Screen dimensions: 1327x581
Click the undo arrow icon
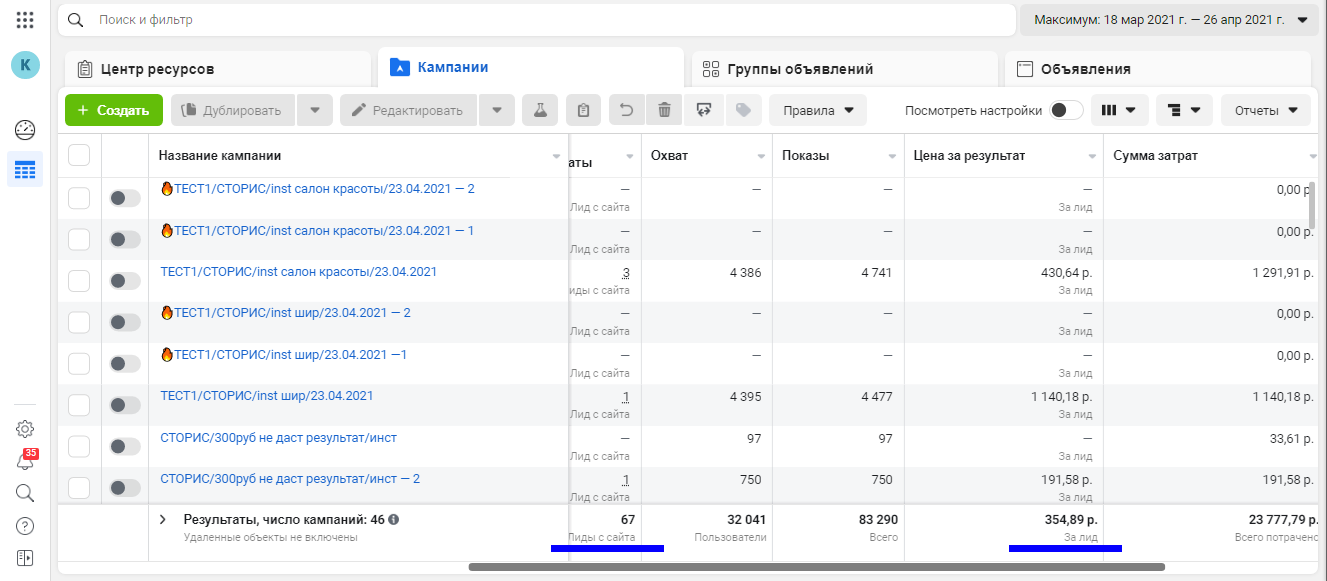[627, 110]
